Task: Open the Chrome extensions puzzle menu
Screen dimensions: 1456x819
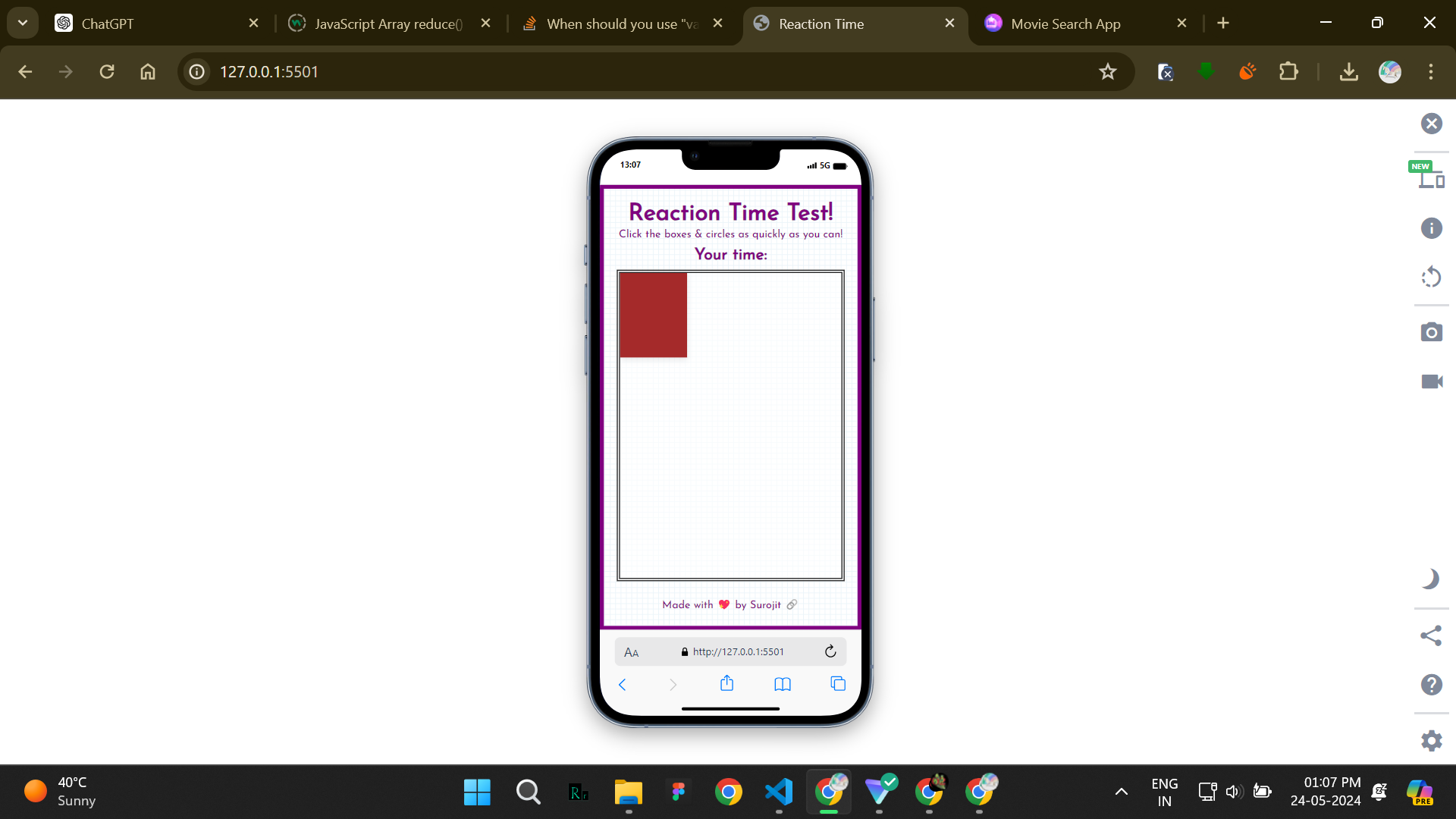Action: coord(1289,72)
